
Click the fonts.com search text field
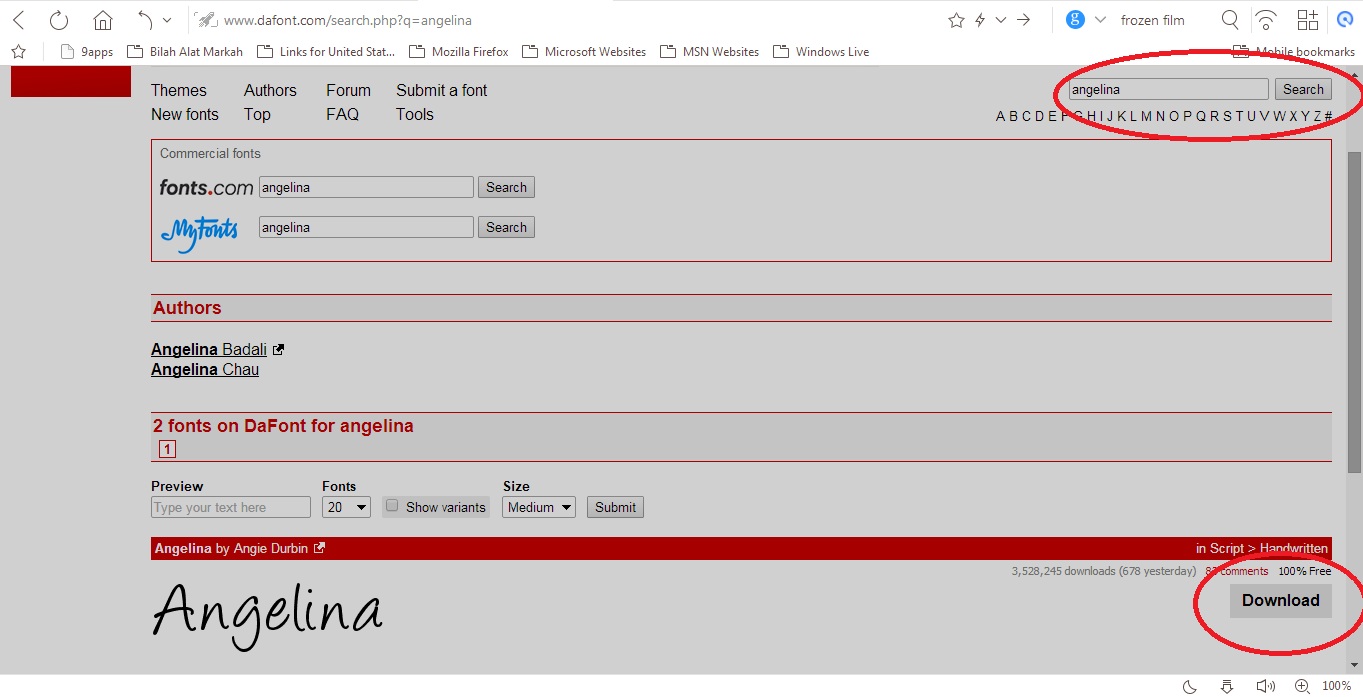click(x=366, y=187)
